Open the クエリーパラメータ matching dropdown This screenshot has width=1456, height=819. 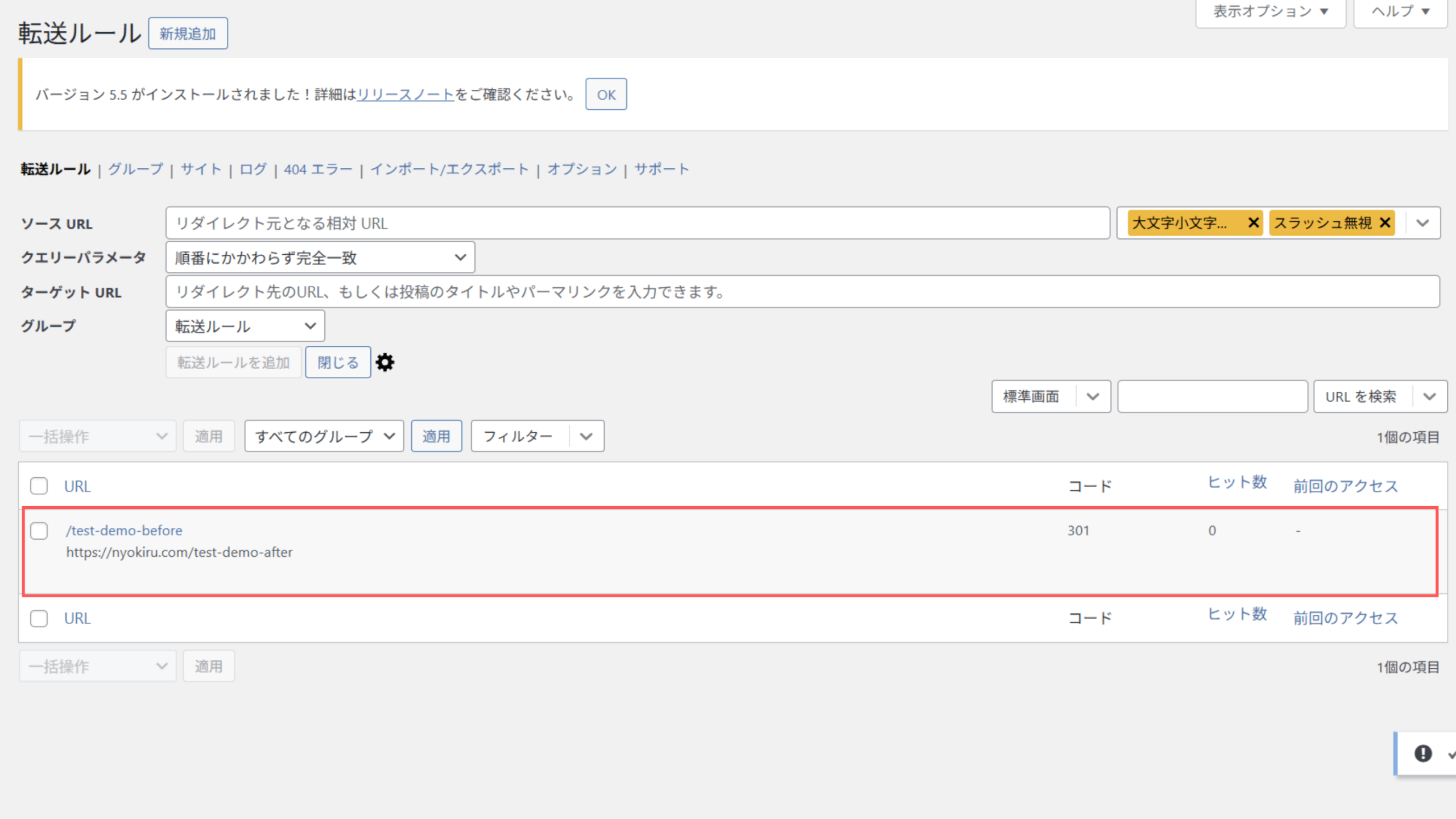tap(320, 258)
